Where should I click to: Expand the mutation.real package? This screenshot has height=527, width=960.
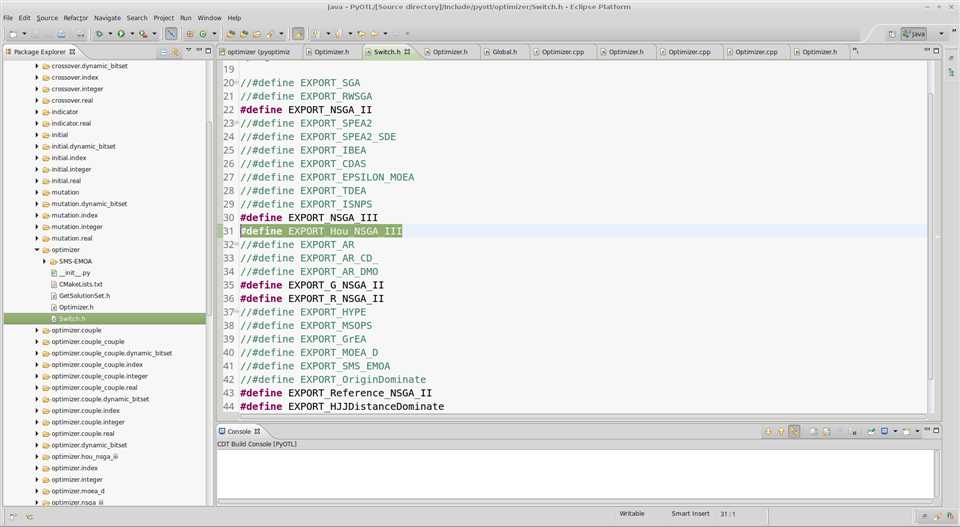(x=37, y=238)
